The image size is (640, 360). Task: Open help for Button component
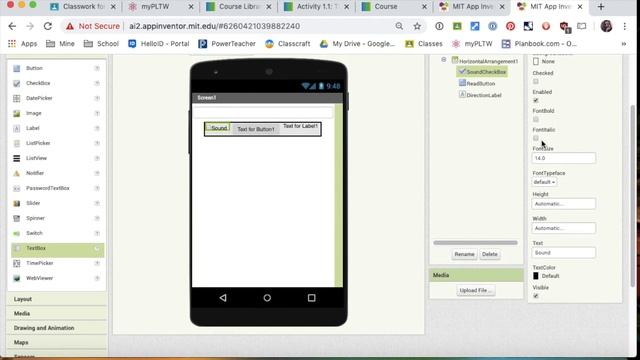click(97, 68)
